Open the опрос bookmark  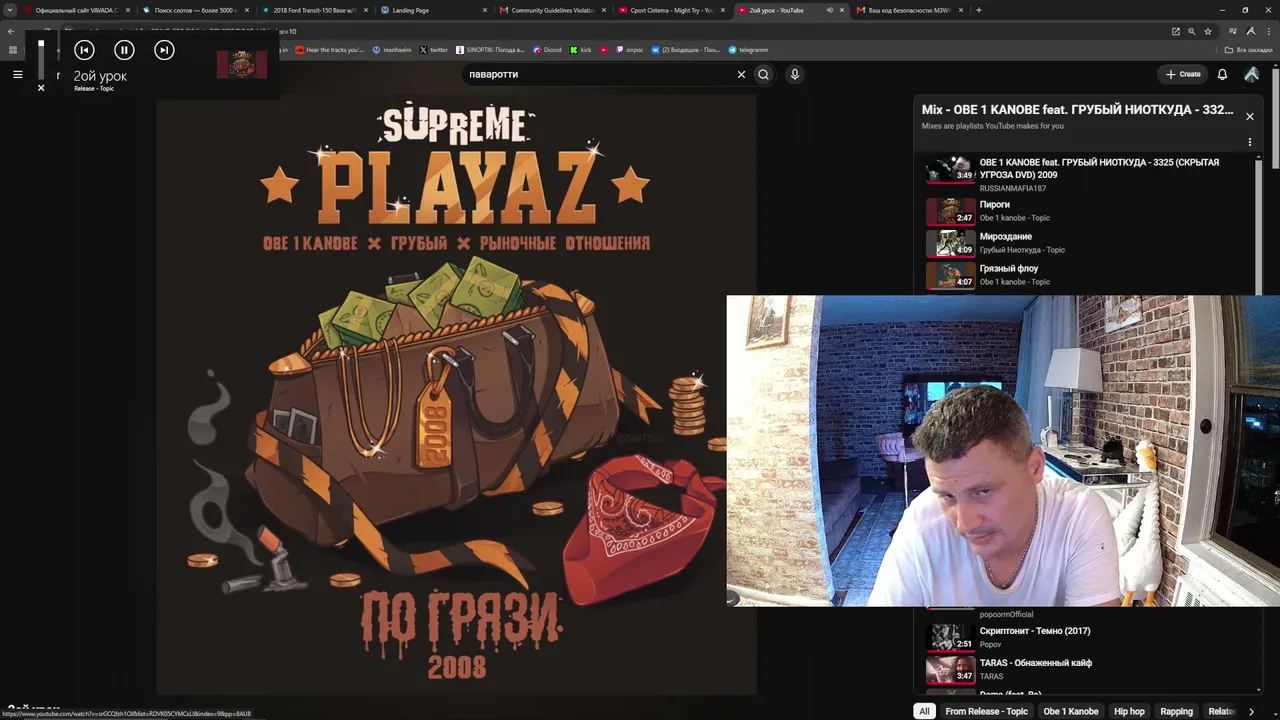[x=630, y=49]
